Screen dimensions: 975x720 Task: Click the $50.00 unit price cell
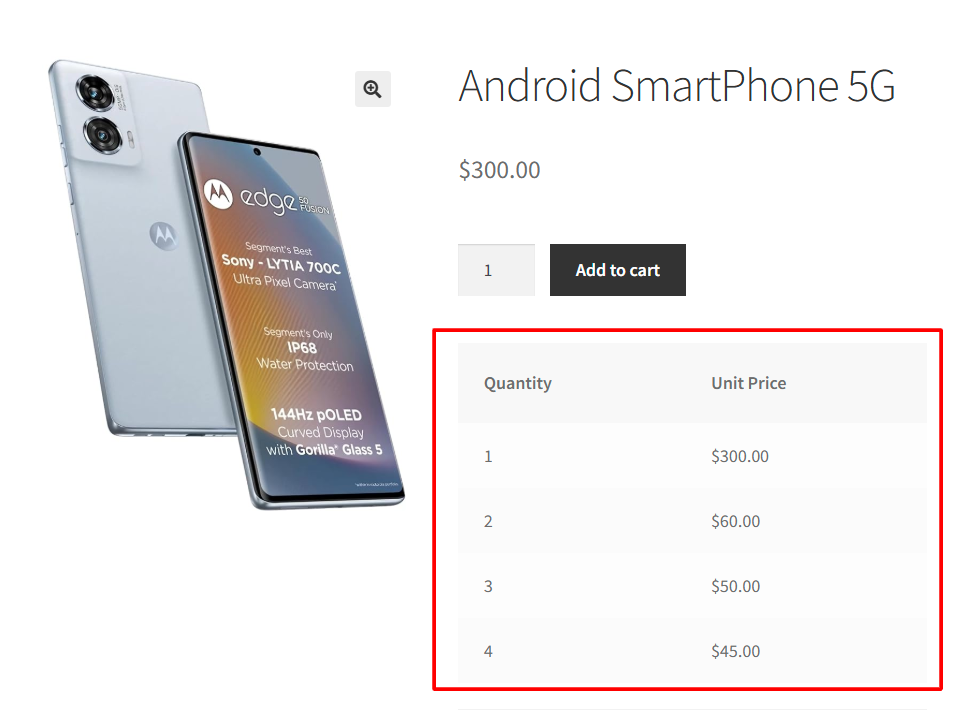click(x=736, y=586)
